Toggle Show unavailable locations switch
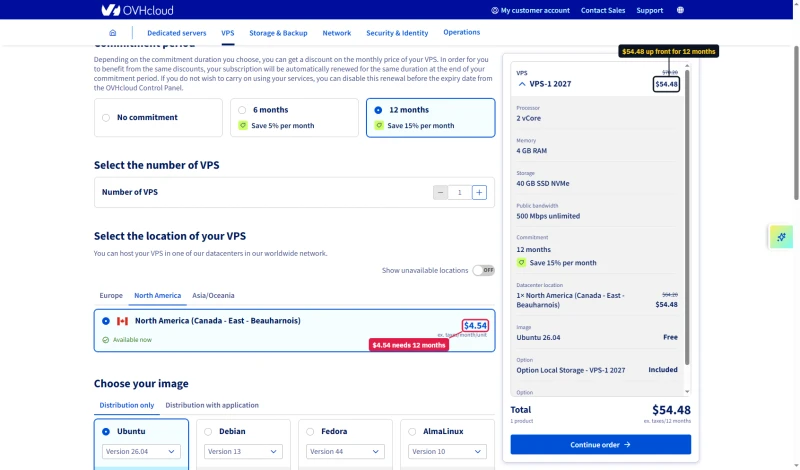This screenshot has width=800, height=470. point(483,270)
